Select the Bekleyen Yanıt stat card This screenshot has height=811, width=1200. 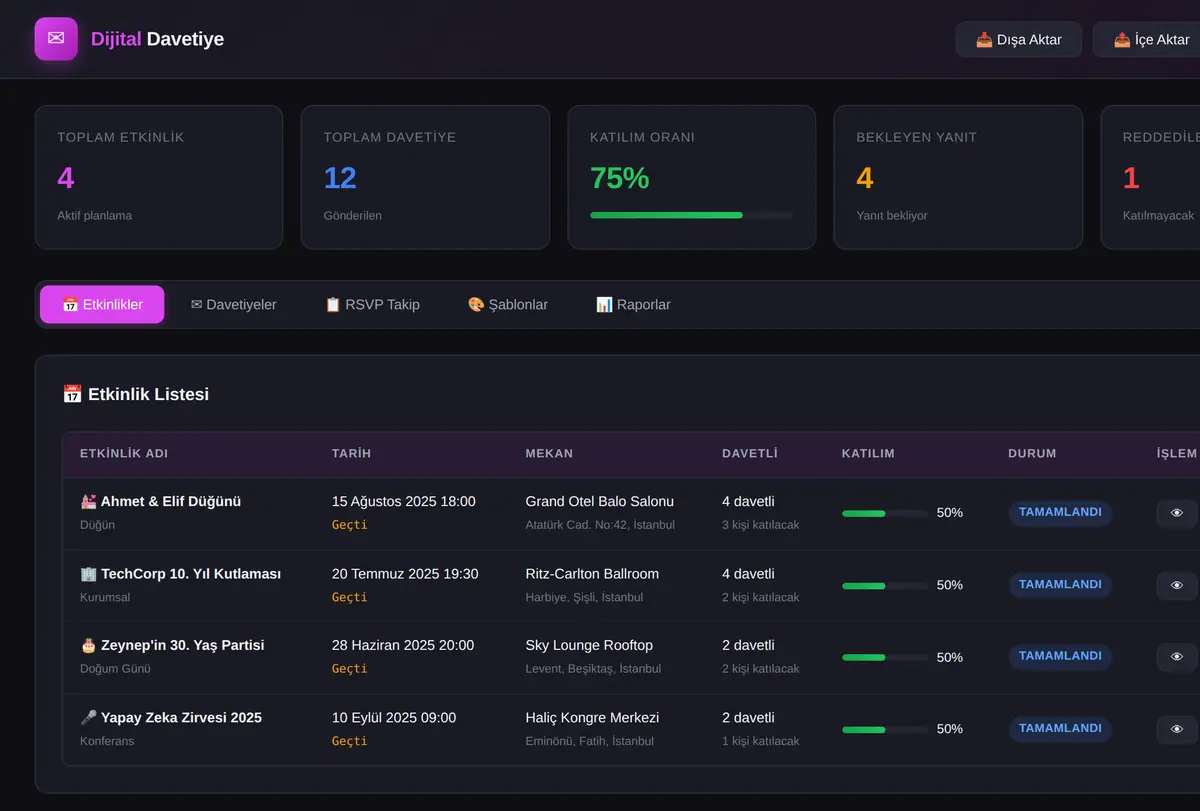click(x=958, y=177)
